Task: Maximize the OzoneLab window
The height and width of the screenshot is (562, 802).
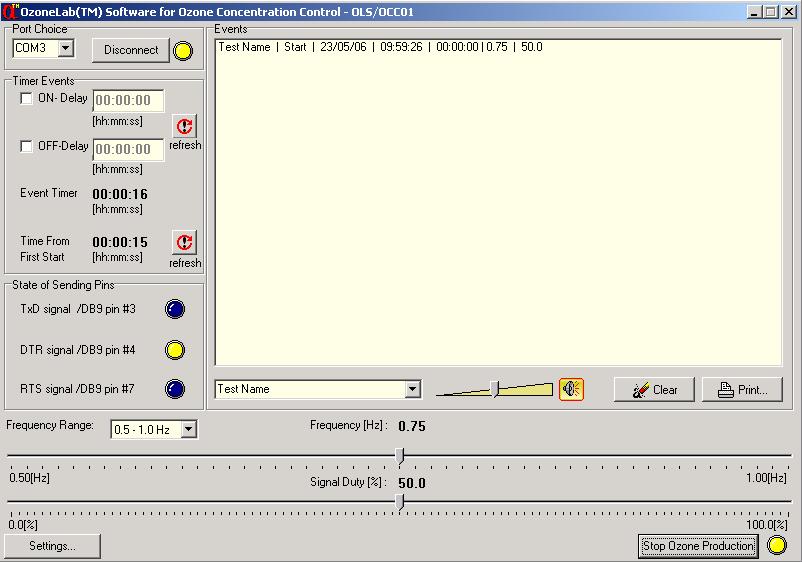Action: click(x=771, y=12)
